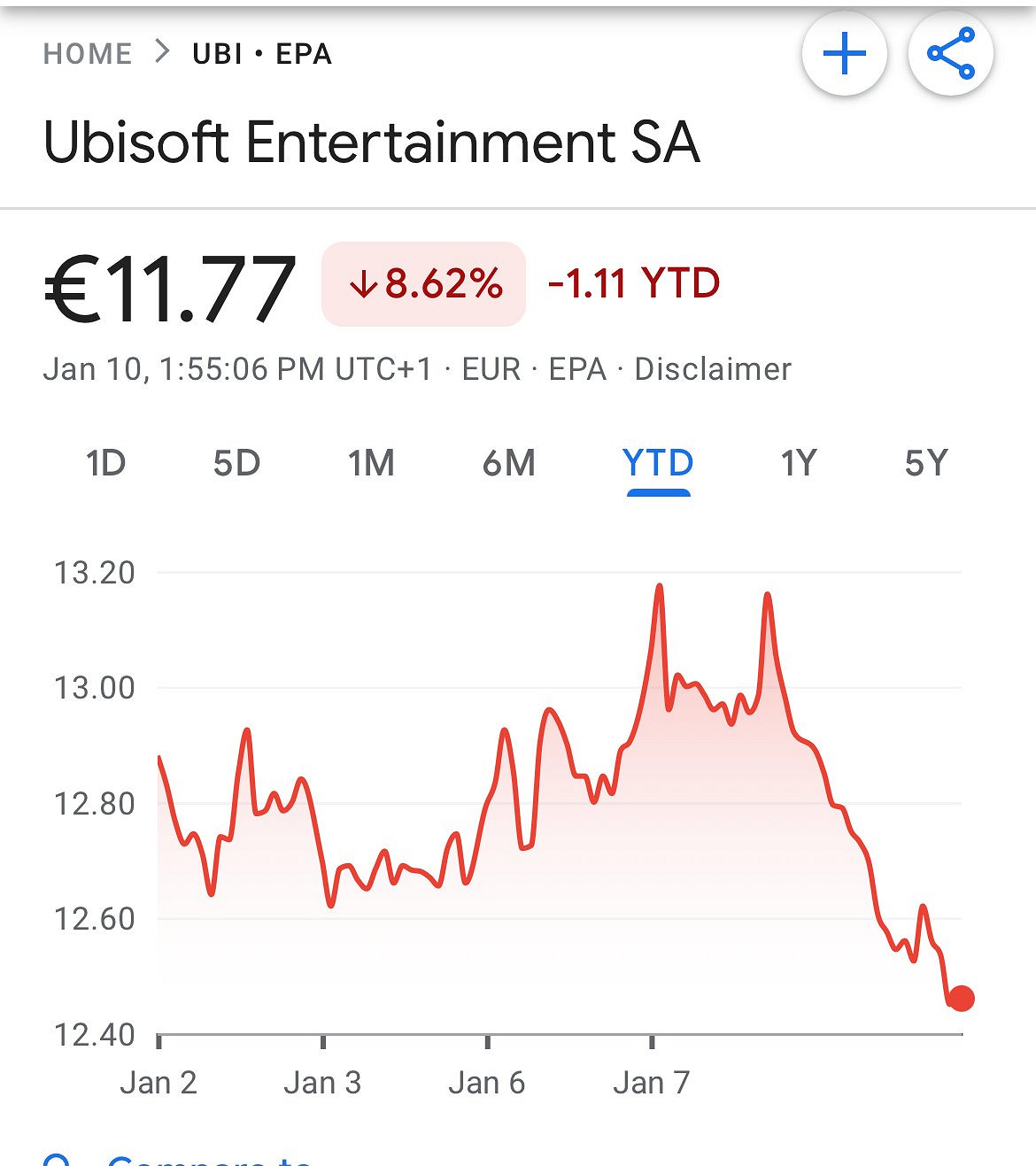Enable the 6M chart range
Screen dimensions: 1036x1166
(x=507, y=463)
